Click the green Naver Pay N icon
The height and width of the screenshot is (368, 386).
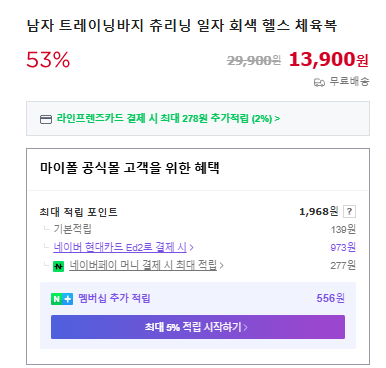tap(58, 266)
